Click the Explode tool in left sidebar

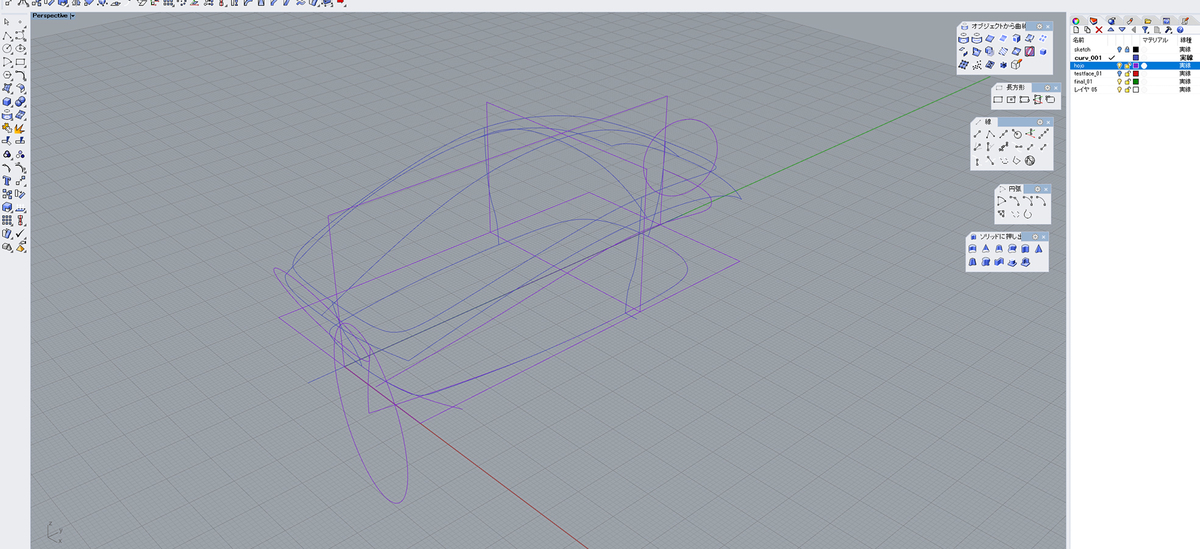20,129
